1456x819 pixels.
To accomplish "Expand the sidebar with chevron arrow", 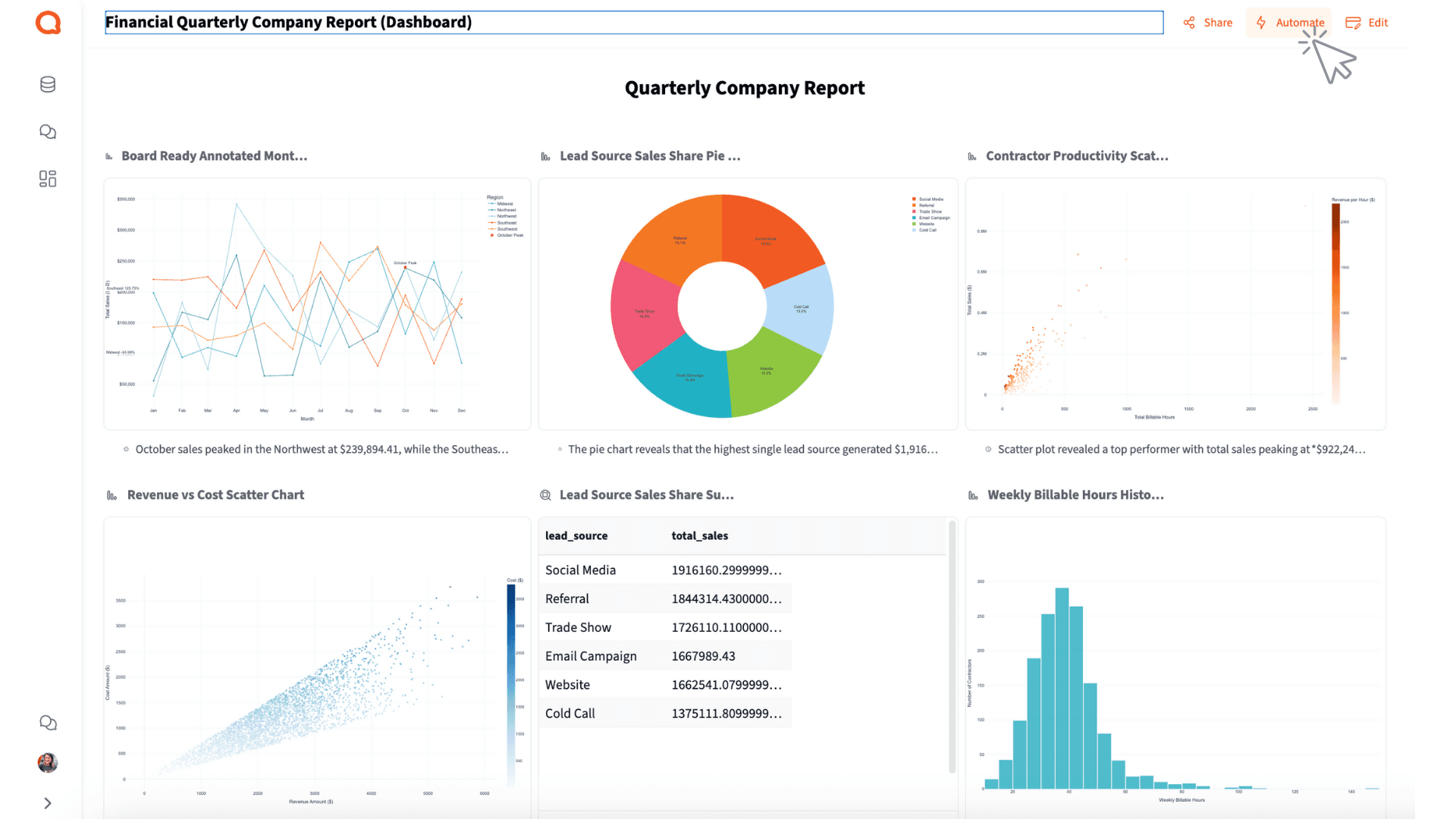I will (x=48, y=803).
